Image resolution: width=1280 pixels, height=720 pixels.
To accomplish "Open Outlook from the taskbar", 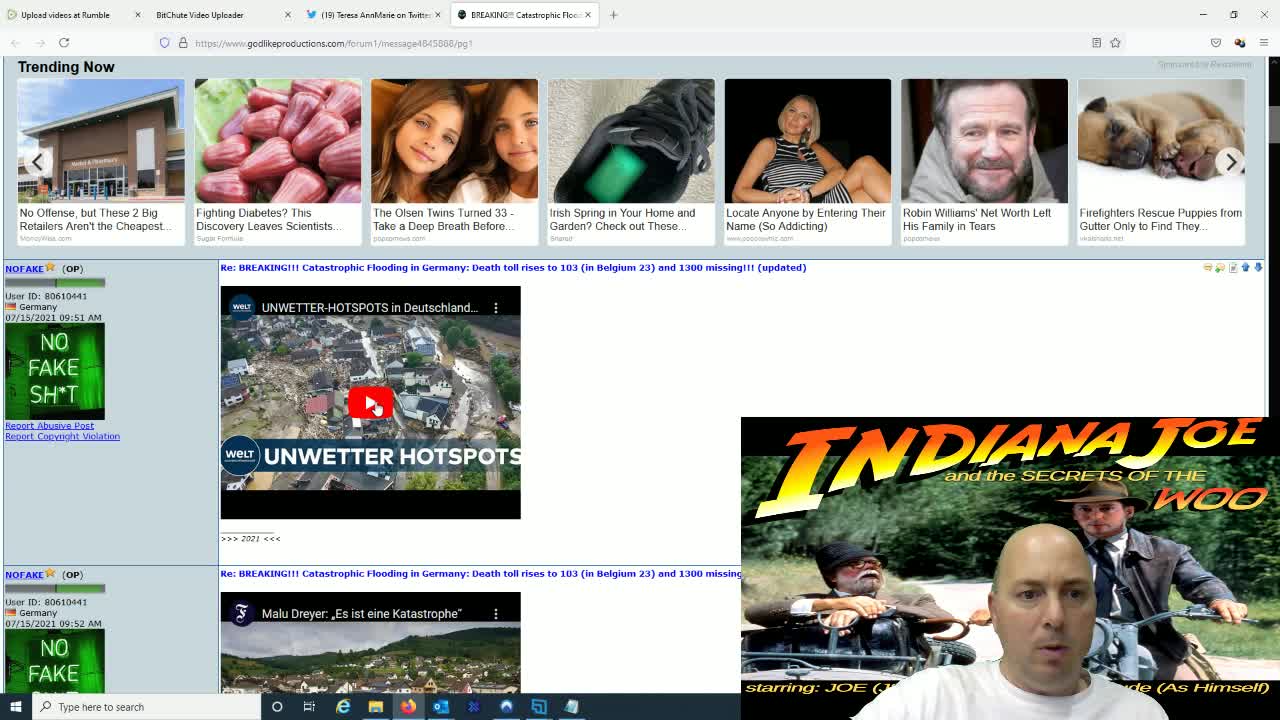I will tap(441, 707).
